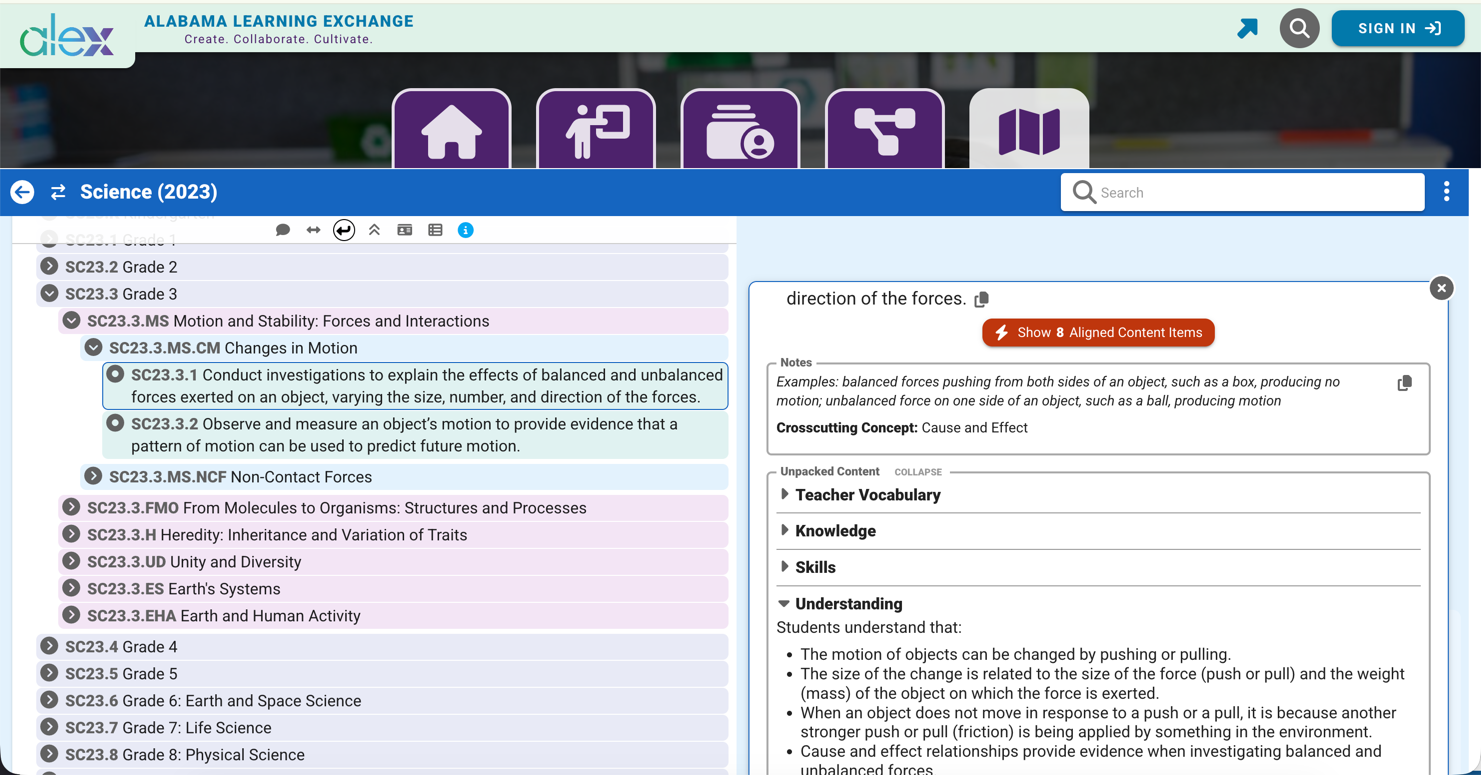Image resolution: width=1481 pixels, height=775 pixels.
Task: Open the folder with person navigation tile
Action: [740, 130]
